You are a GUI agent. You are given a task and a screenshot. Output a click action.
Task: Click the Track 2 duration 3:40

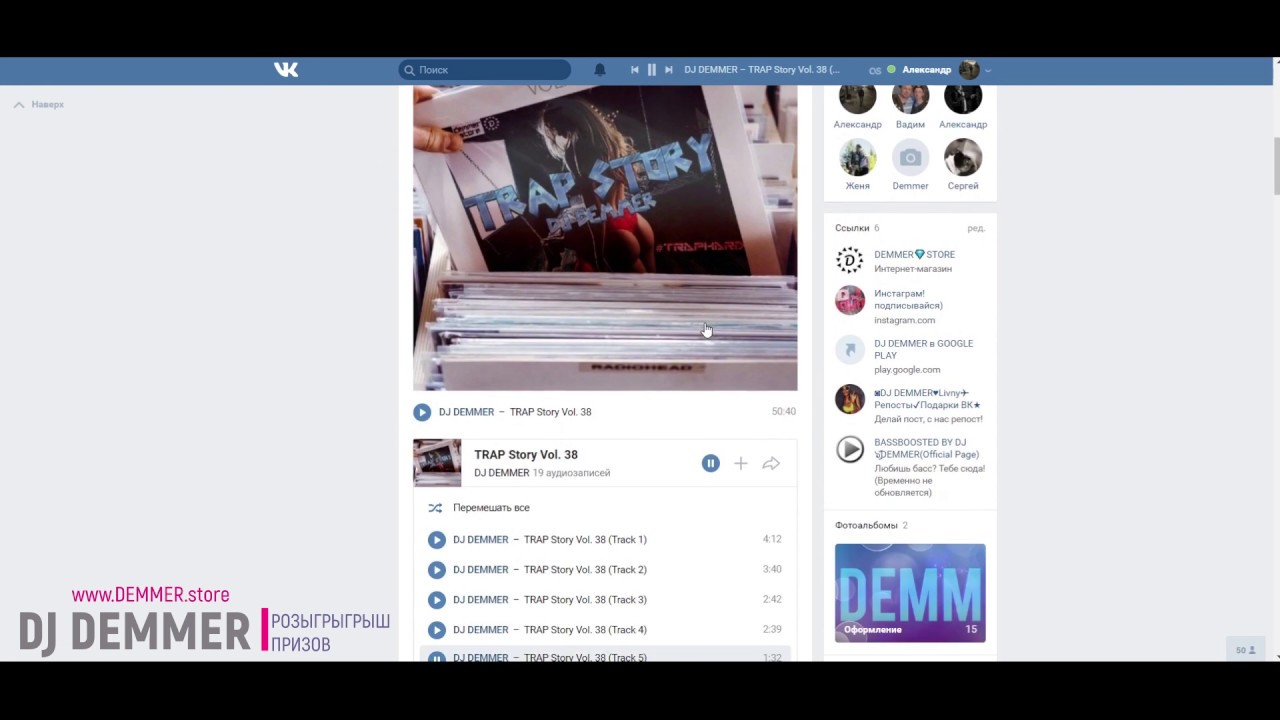tap(771, 569)
